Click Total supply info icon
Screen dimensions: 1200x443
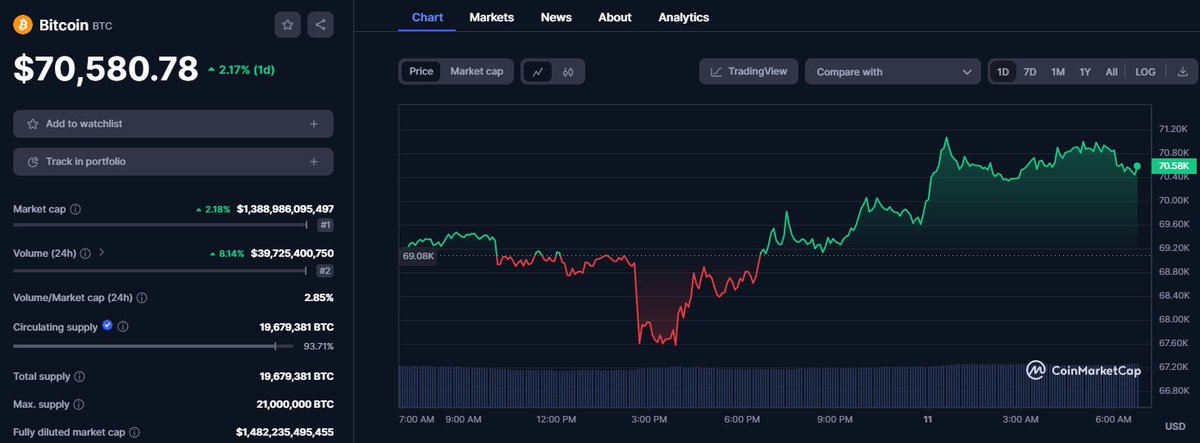80,377
